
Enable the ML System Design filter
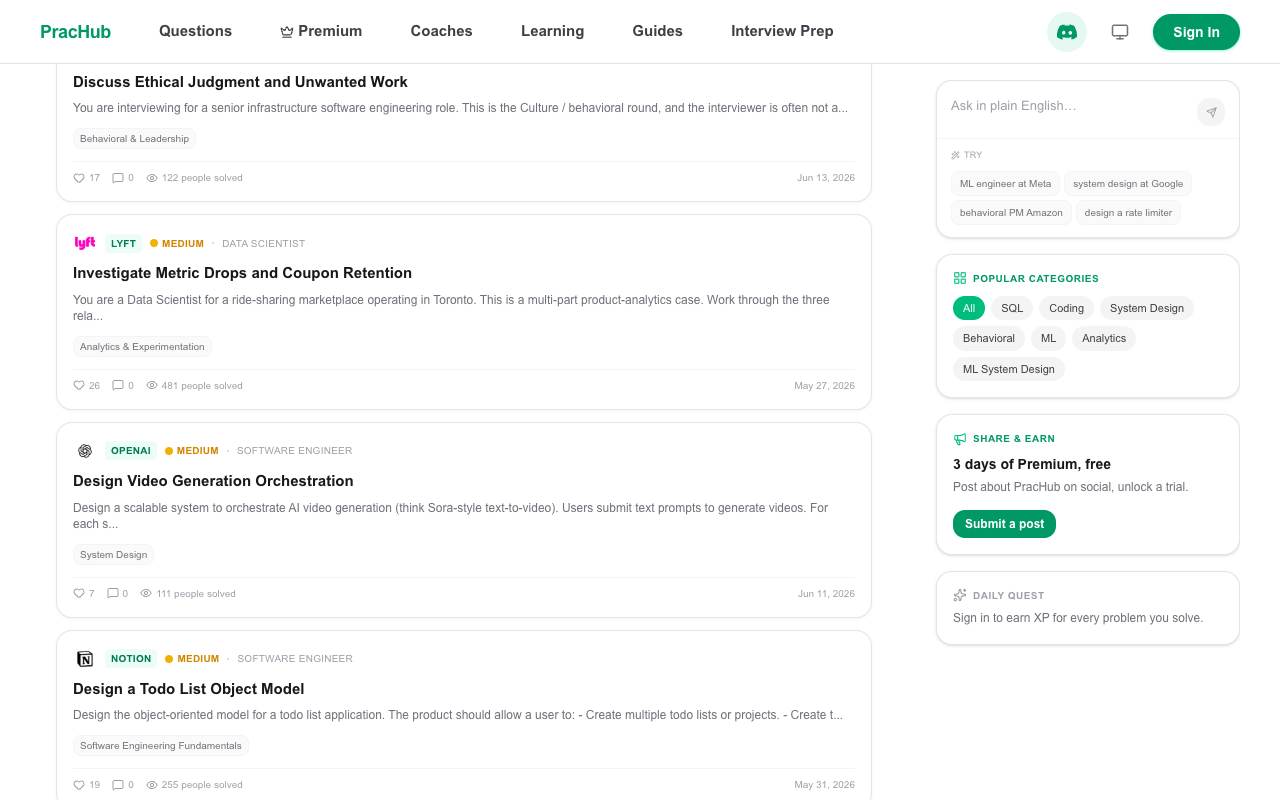[x=1009, y=369]
